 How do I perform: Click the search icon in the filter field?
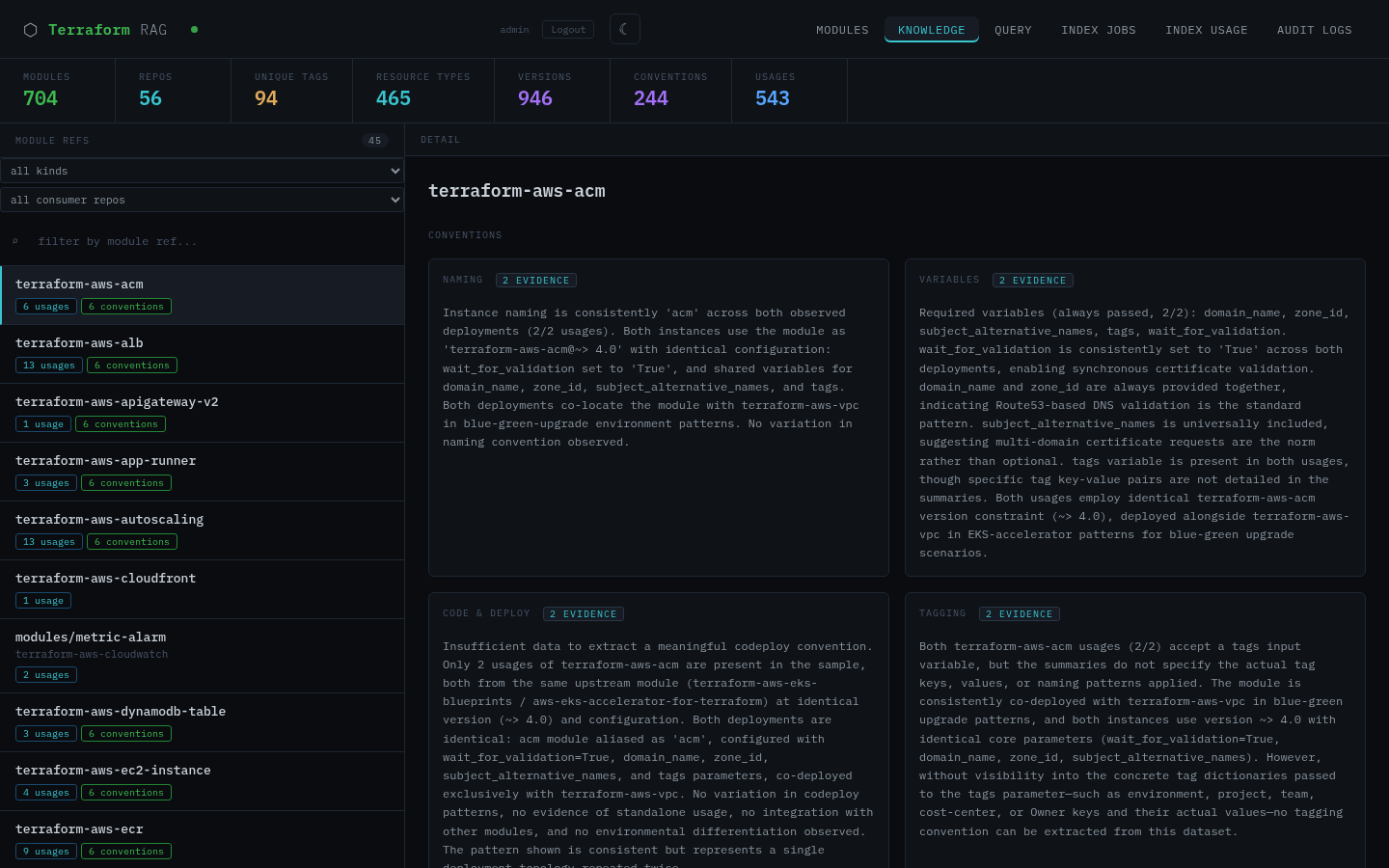coord(14,241)
